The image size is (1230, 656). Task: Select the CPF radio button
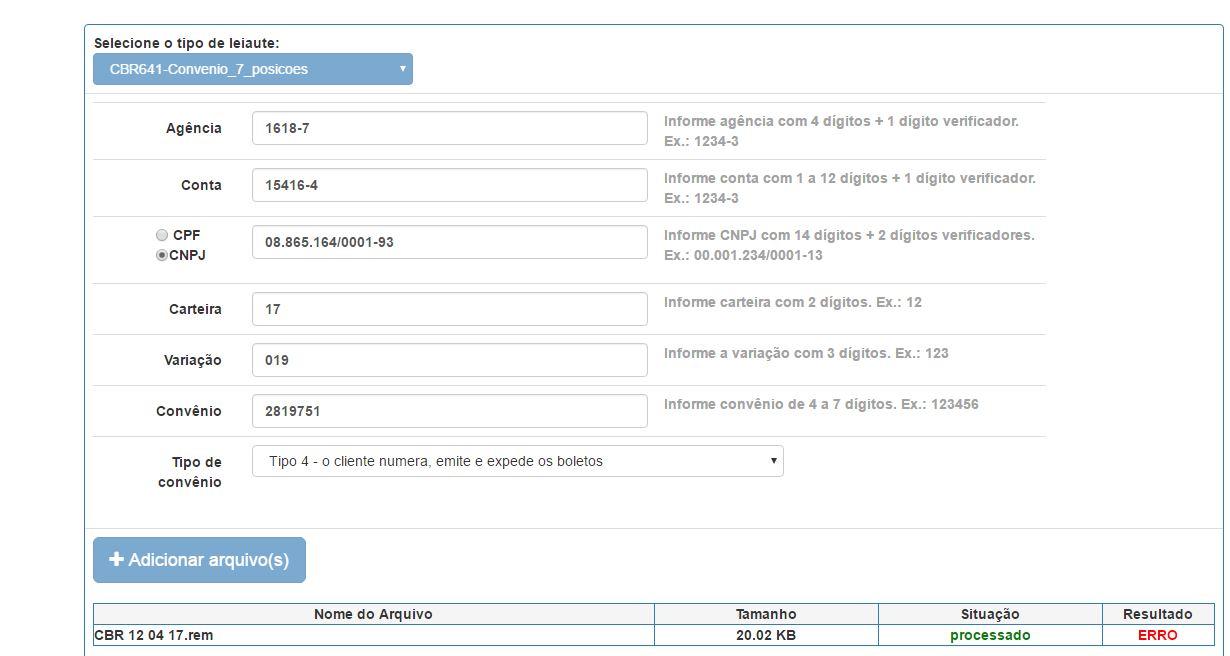click(x=162, y=235)
